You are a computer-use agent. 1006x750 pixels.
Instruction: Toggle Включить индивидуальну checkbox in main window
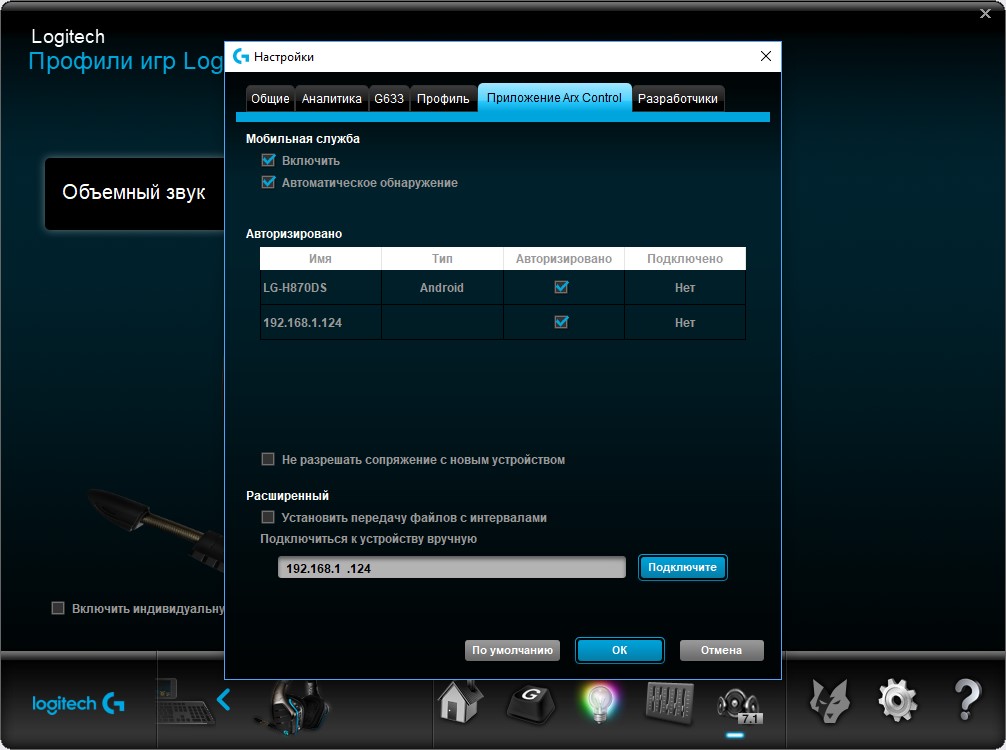(58, 608)
